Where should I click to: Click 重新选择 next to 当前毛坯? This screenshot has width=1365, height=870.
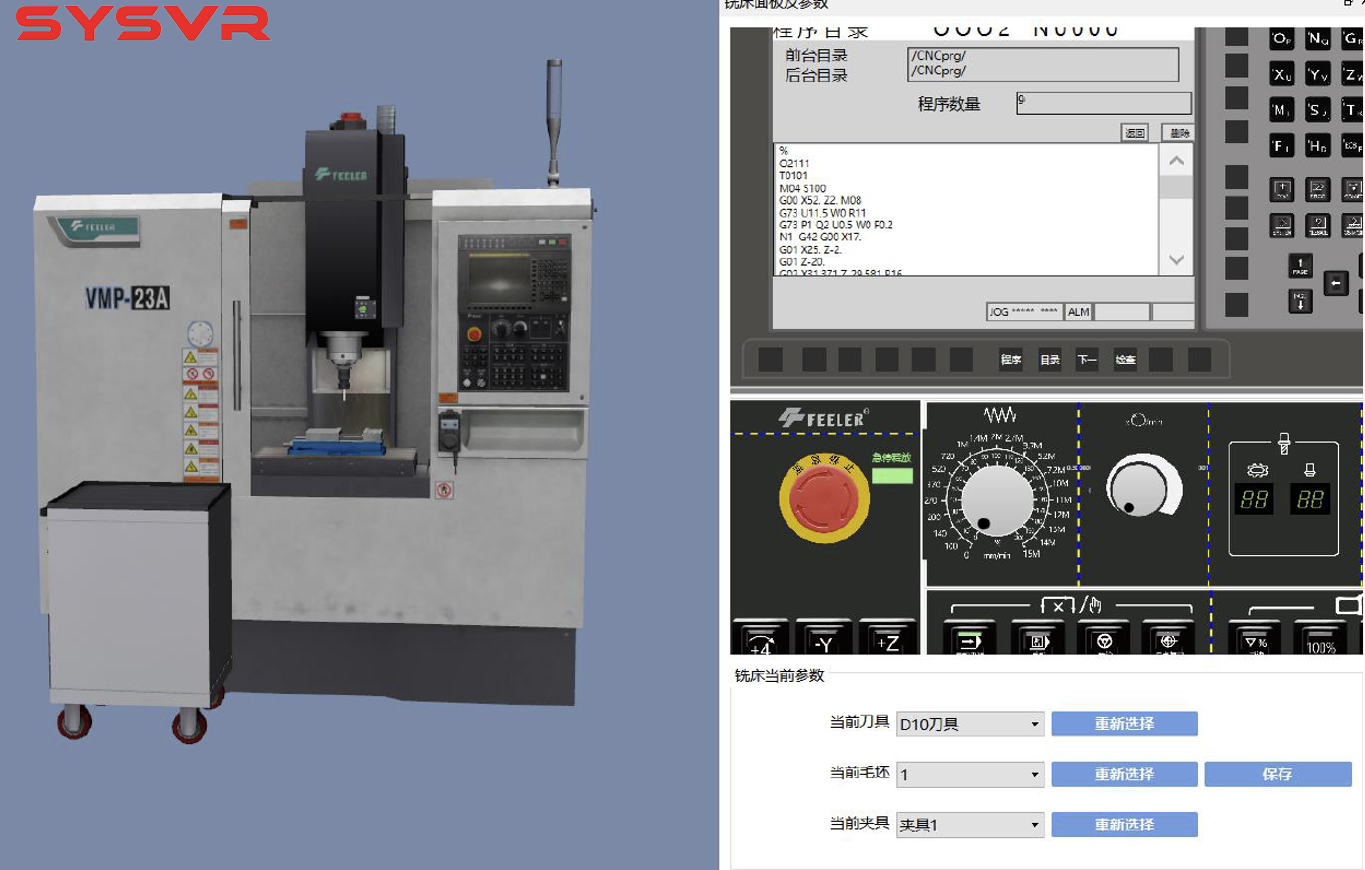[1124, 774]
